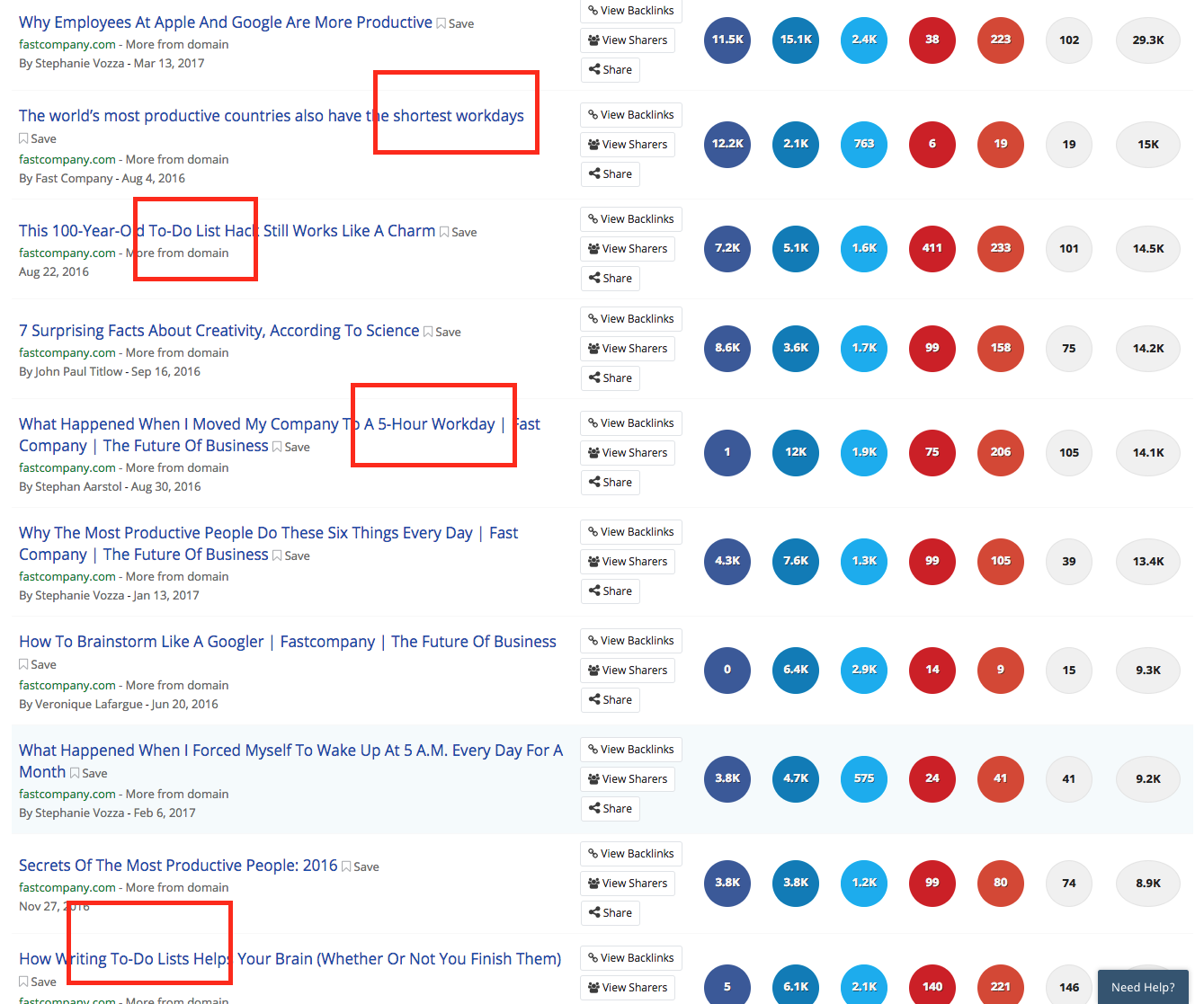Screen dimensions: 1204x1004
Task: Save the shortest workdays article
Action: [38, 138]
